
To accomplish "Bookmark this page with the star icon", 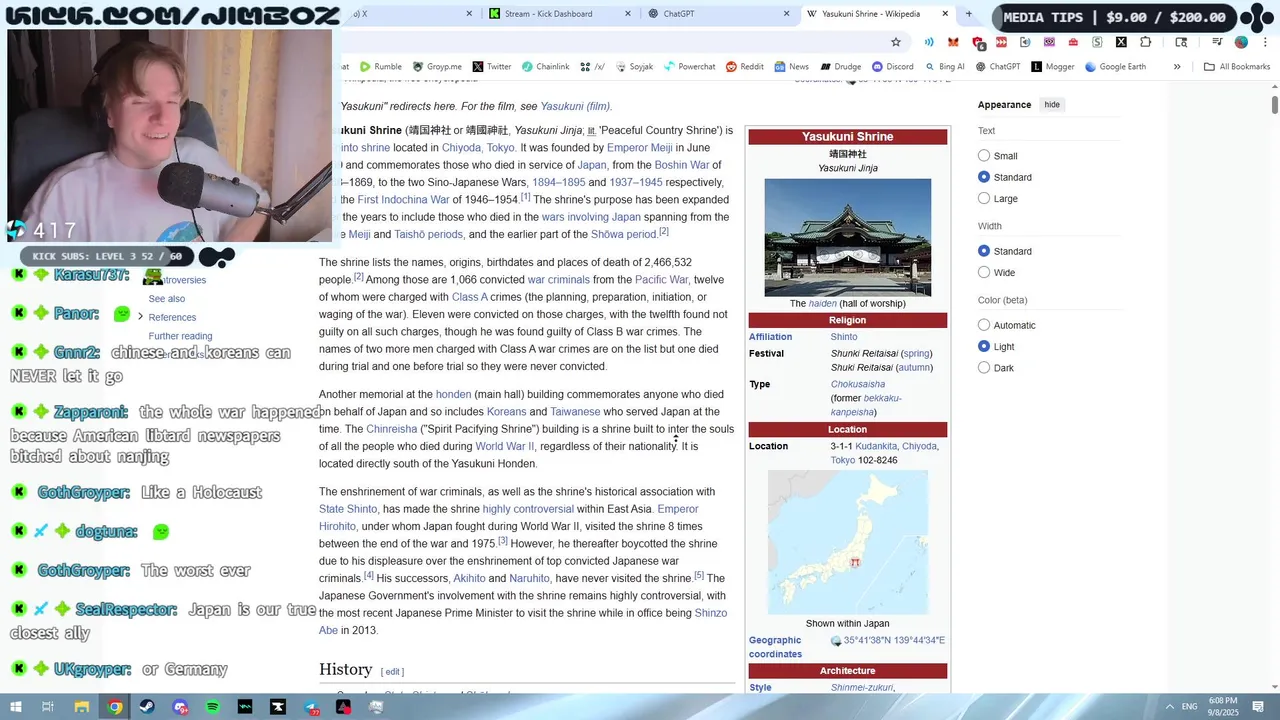I will tap(896, 42).
